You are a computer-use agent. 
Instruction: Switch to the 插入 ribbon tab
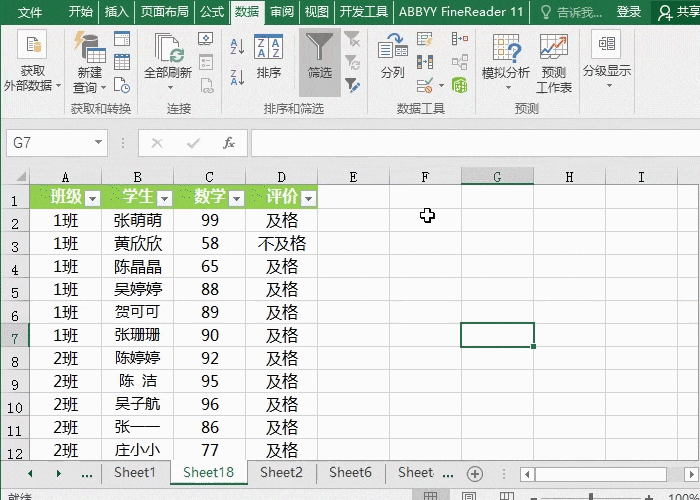click(x=117, y=12)
